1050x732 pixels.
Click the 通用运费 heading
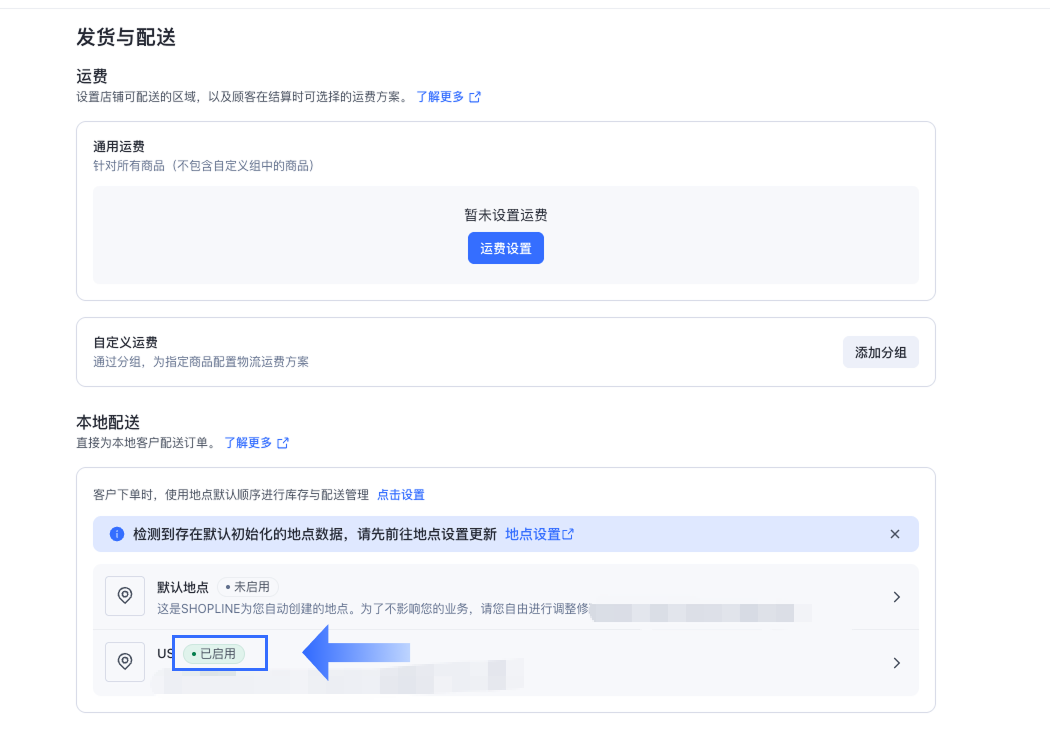[119, 147]
